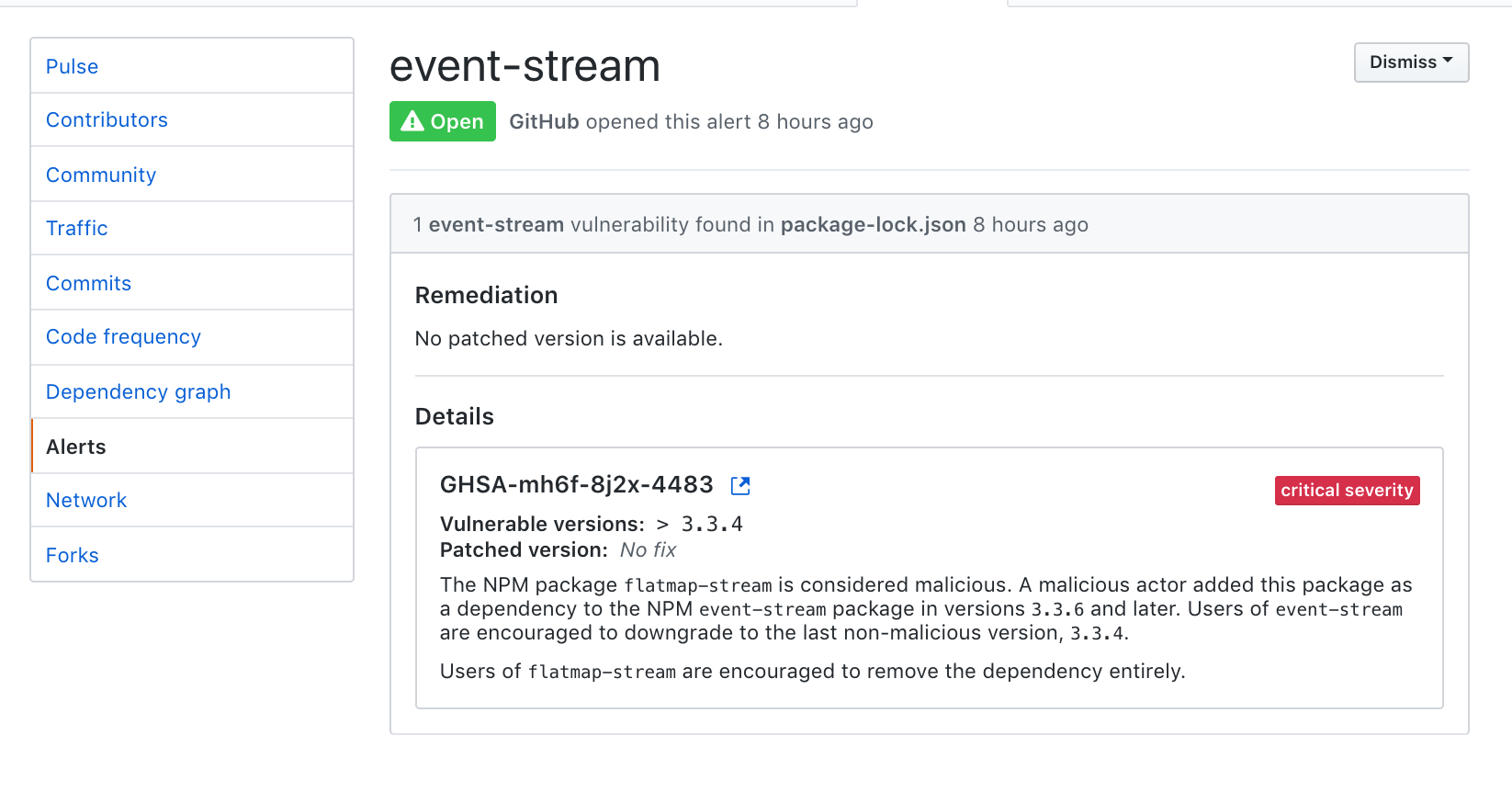Select the active Alerts sidebar item

pos(192,447)
